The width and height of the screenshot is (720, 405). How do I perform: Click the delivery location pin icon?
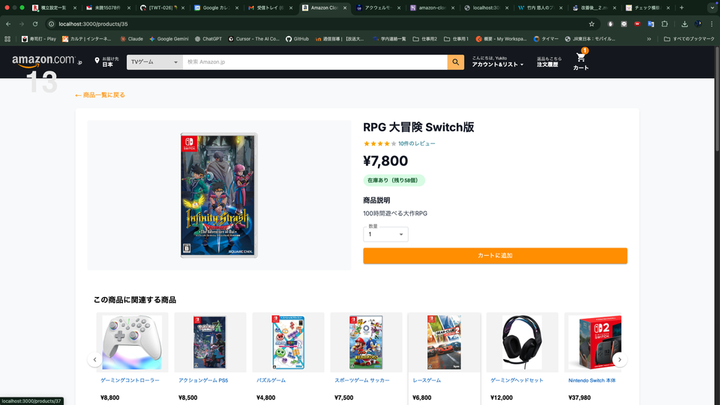click(x=97, y=61)
